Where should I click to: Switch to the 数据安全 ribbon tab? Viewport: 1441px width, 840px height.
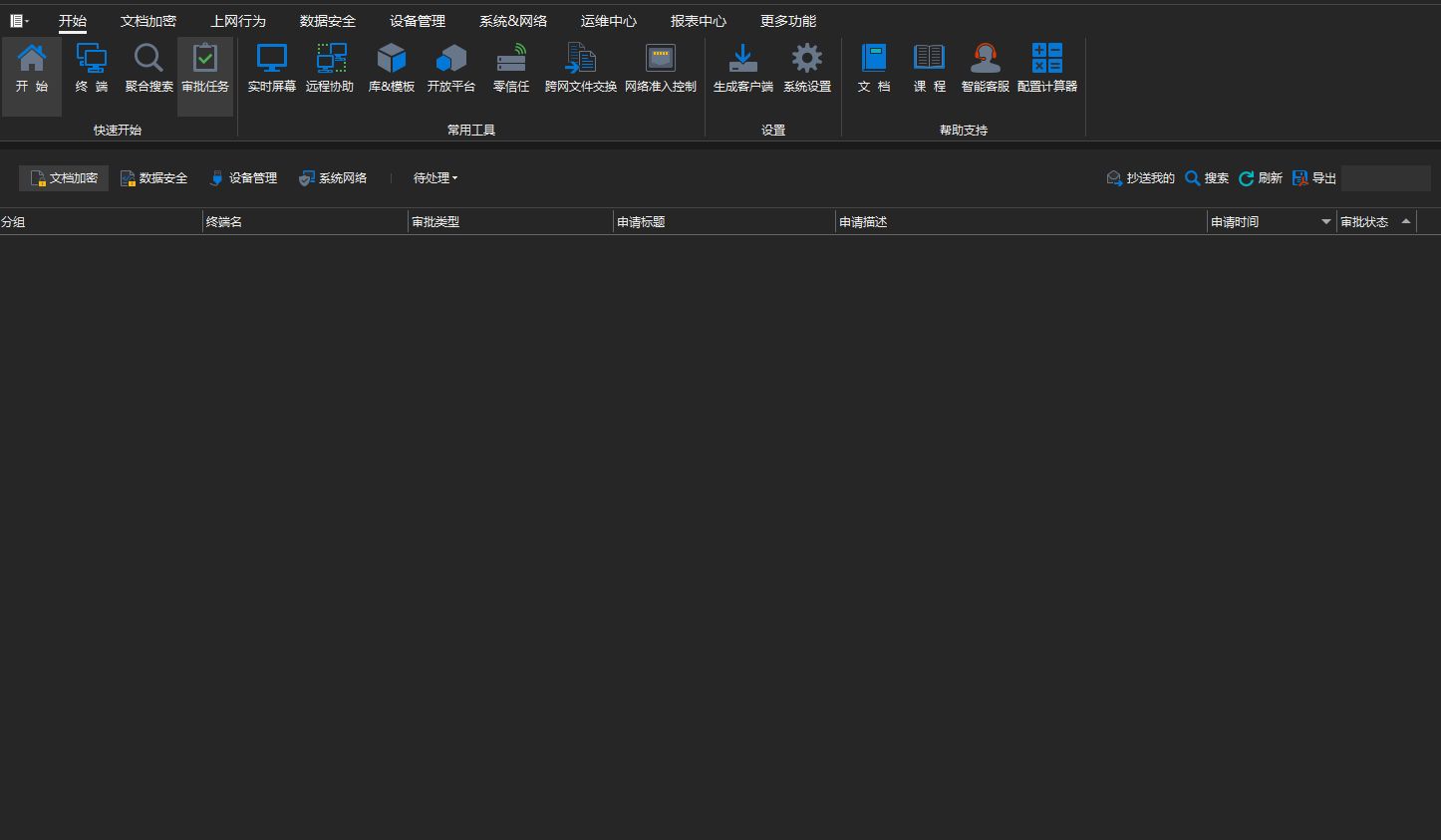tap(328, 21)
